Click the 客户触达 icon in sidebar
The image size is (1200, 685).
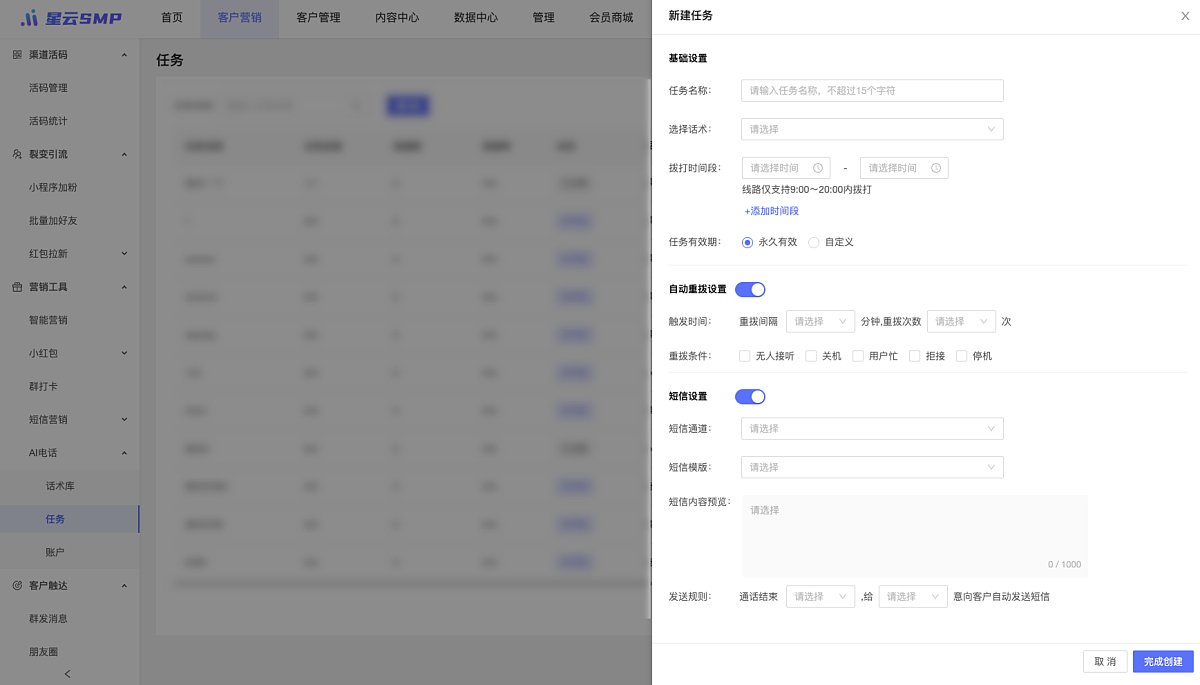[16, 585]
